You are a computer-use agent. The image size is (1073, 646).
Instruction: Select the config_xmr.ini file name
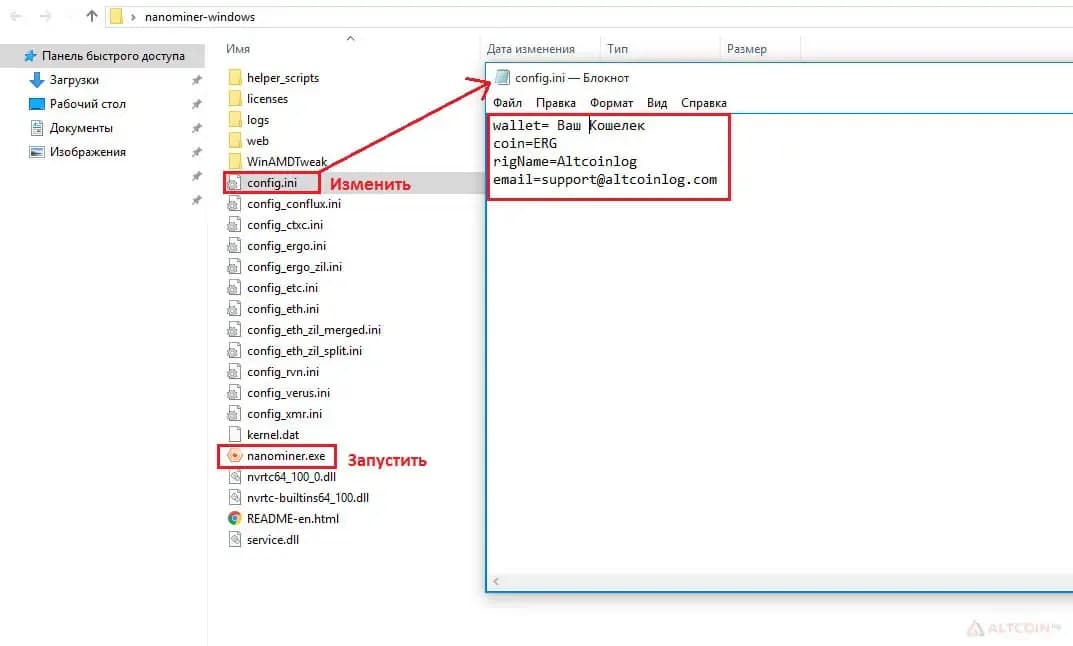[284, 414]
